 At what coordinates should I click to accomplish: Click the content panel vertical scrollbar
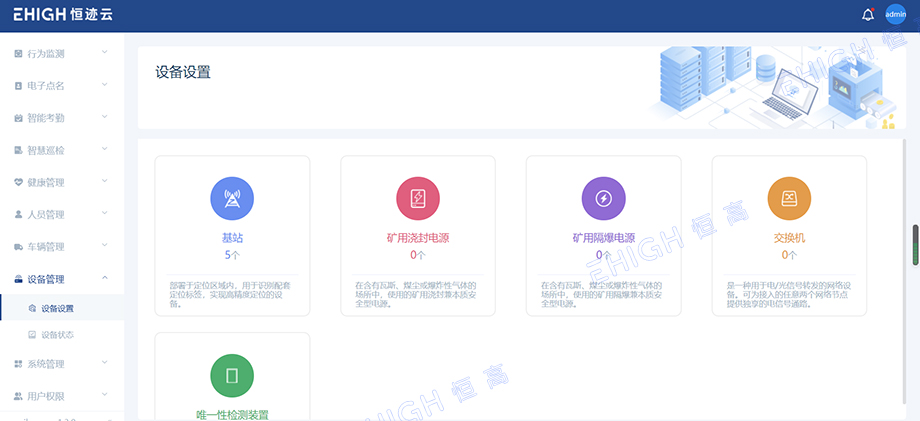(x=904, y=271)
